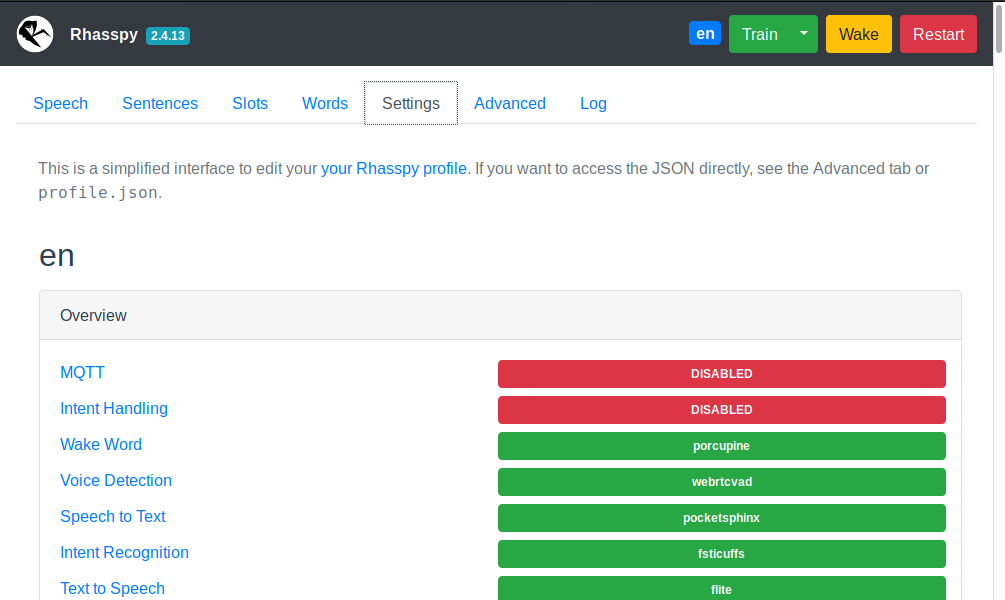
Task: Click the Intent Handling DISABLED badge
Action: point(722,410)
